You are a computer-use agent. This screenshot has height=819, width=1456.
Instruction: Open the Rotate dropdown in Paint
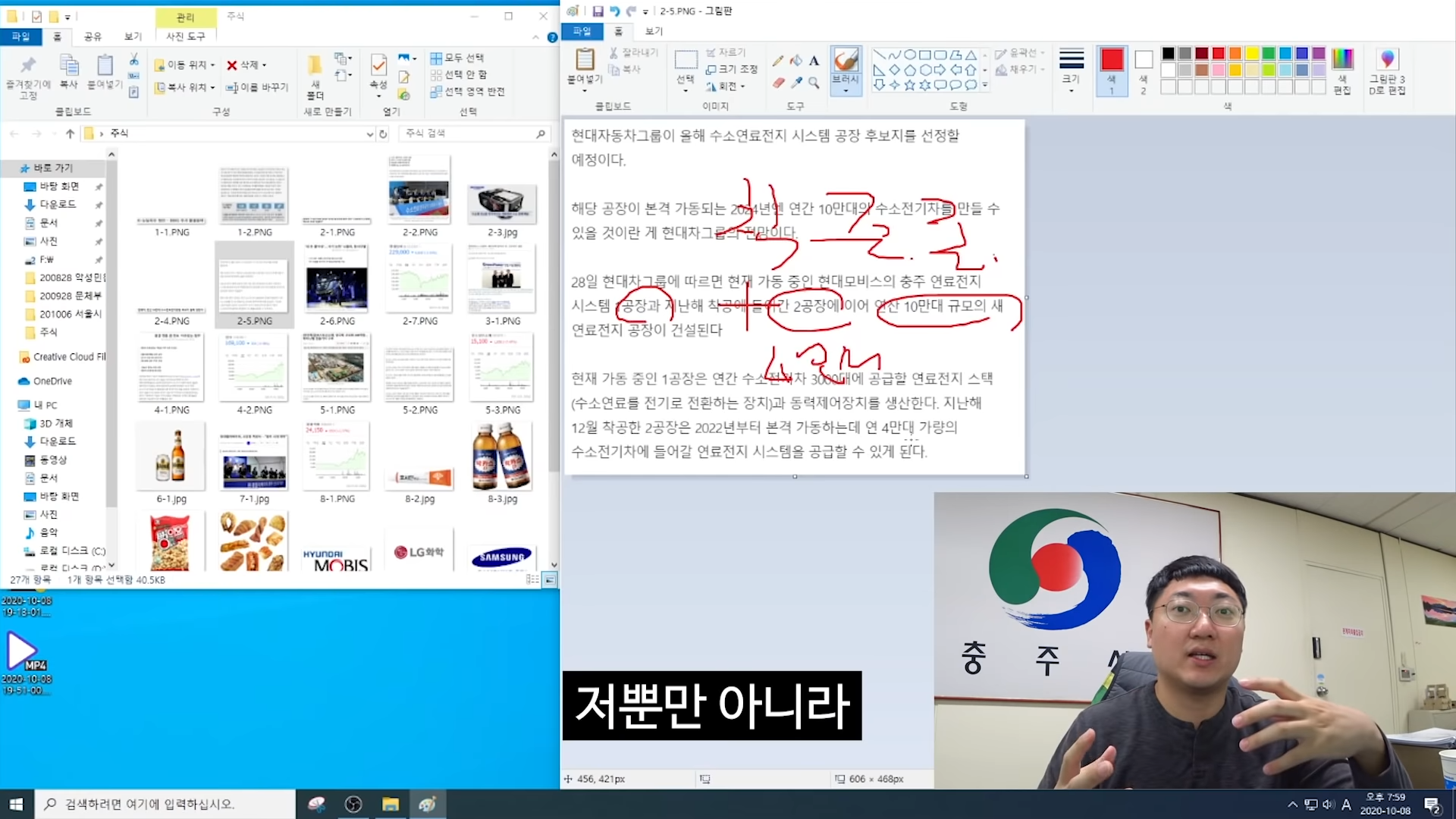[726, 86]
